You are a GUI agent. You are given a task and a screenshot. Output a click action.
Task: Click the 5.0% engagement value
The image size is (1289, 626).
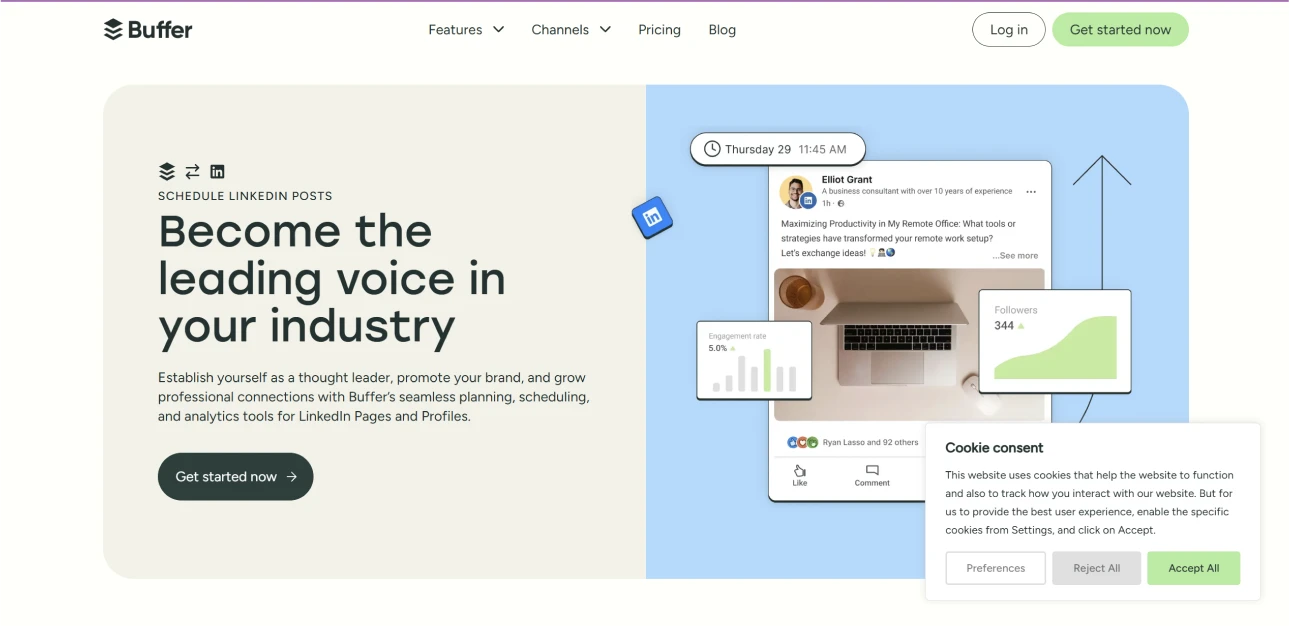(718, 348)
